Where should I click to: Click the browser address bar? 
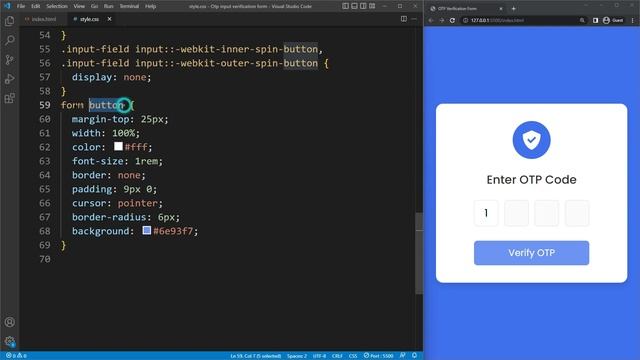click(524, 20)
